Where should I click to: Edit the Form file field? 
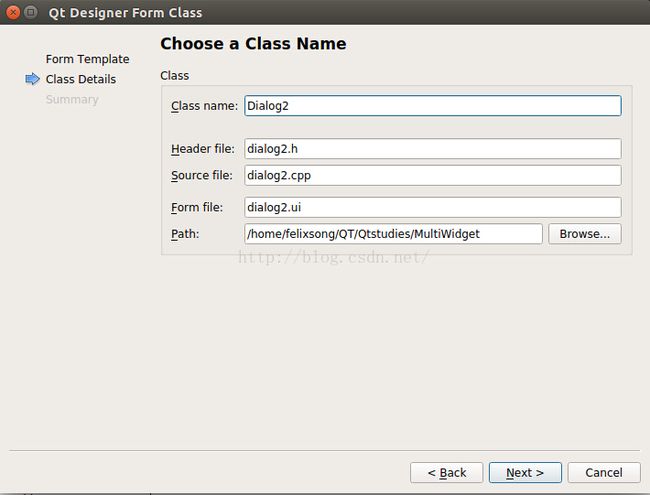click(433, 207)
